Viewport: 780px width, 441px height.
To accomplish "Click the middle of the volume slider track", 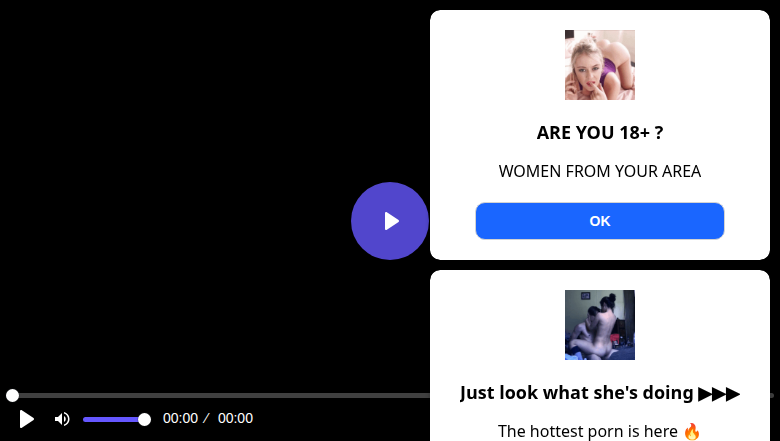I will pos(114,419).
